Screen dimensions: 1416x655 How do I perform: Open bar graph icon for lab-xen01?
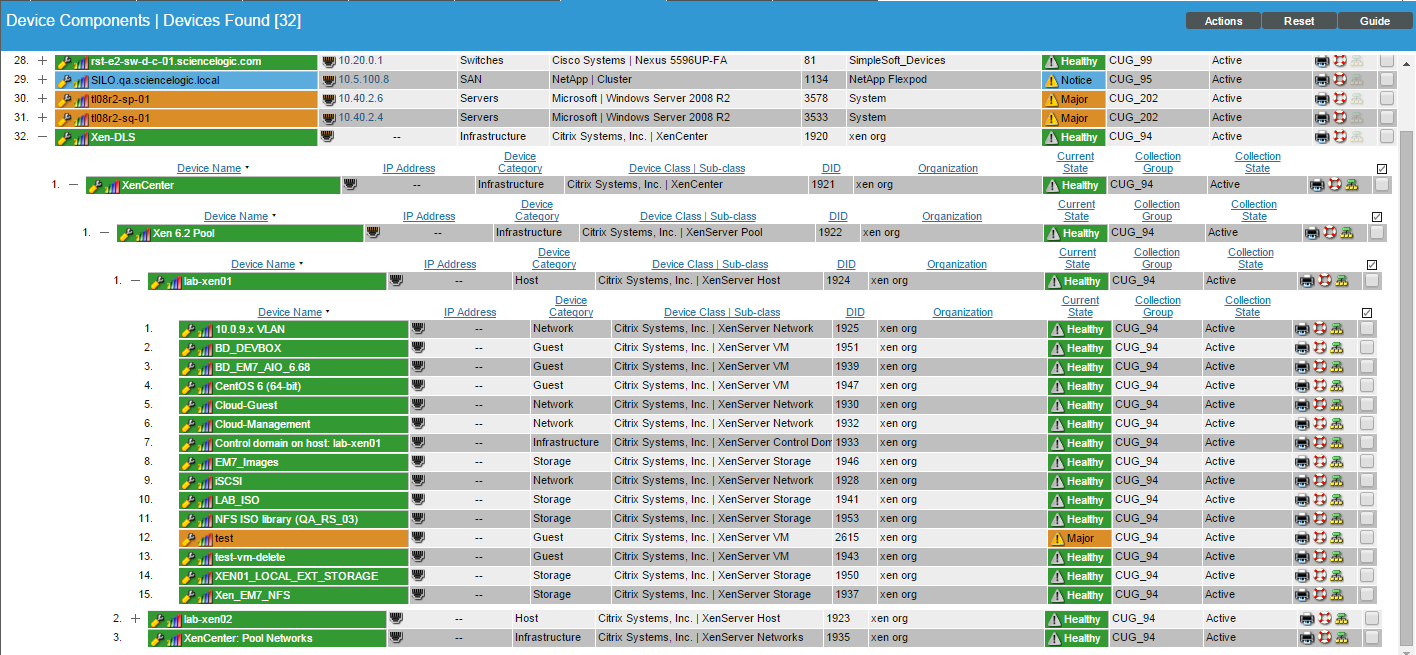174,282
